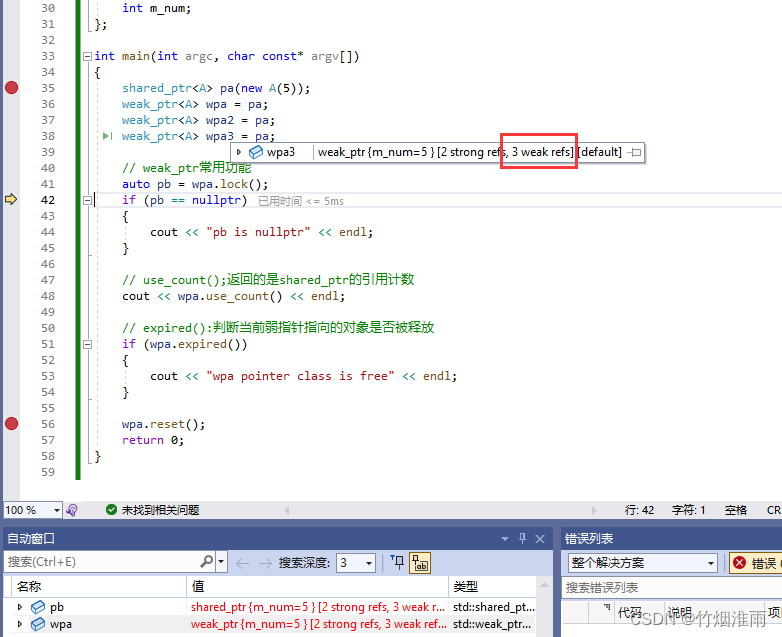
Task: Open the 整个解决方案 scope dropdown
Action: coord(642,563)
